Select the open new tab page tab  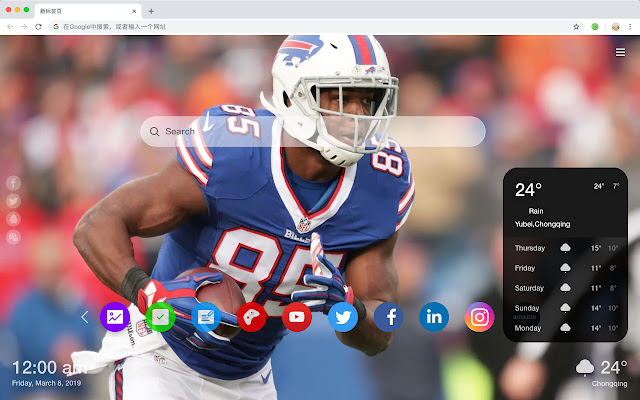point(88,11)
